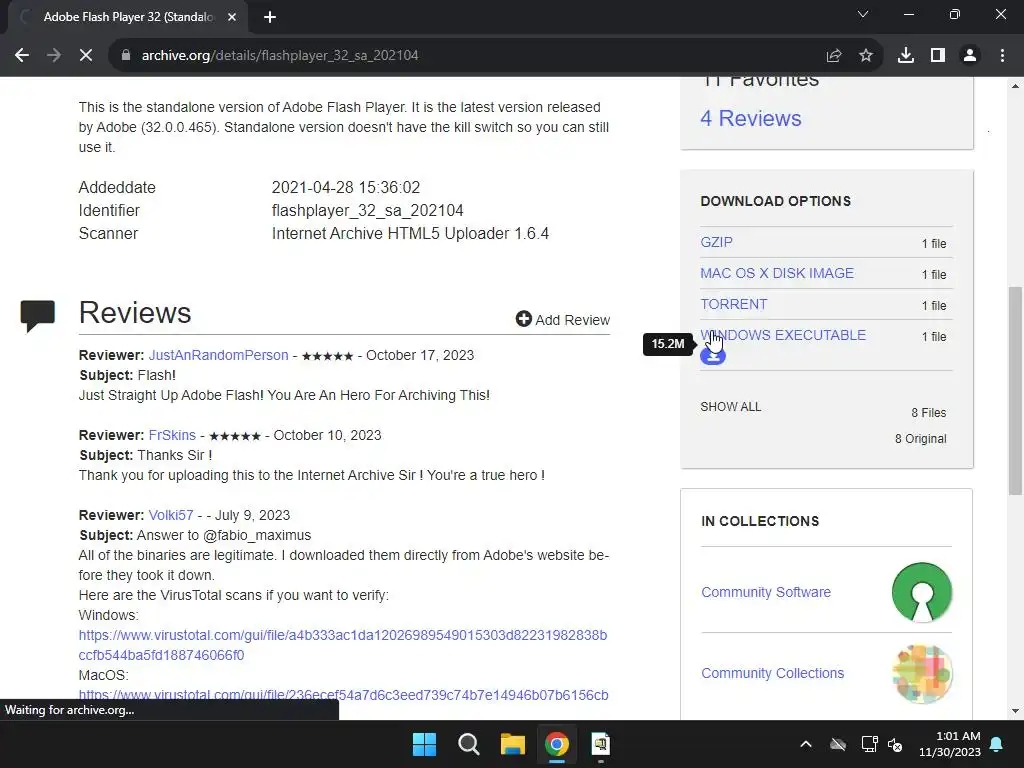Image resolution: width=1024 pixels, height=768 pixels.
Task: Close the Adobe Flash Player 32 tab
Action: pyautogui.click(x=232, y=17)
